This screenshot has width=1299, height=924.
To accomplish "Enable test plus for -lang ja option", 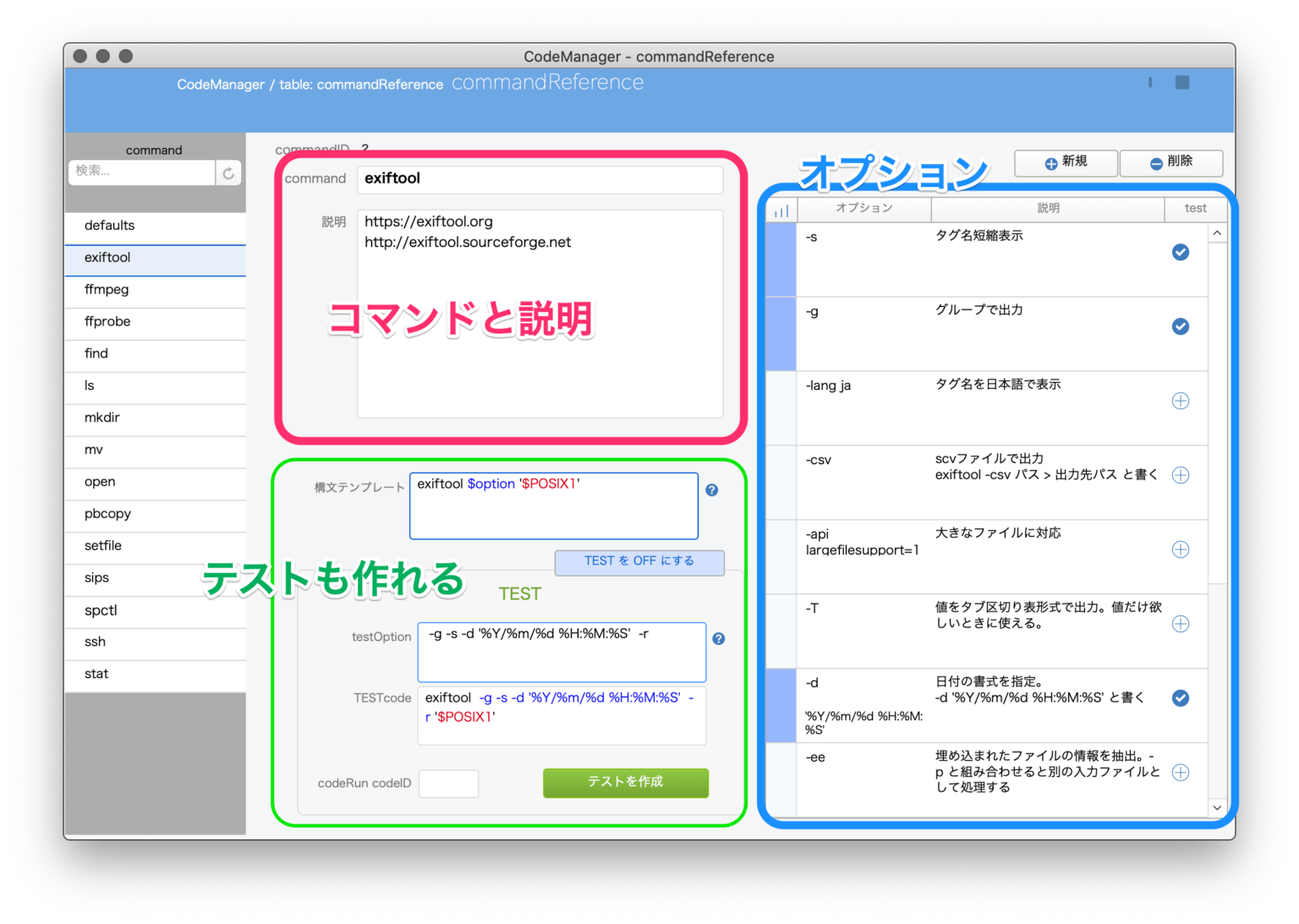I will 1181,401.
